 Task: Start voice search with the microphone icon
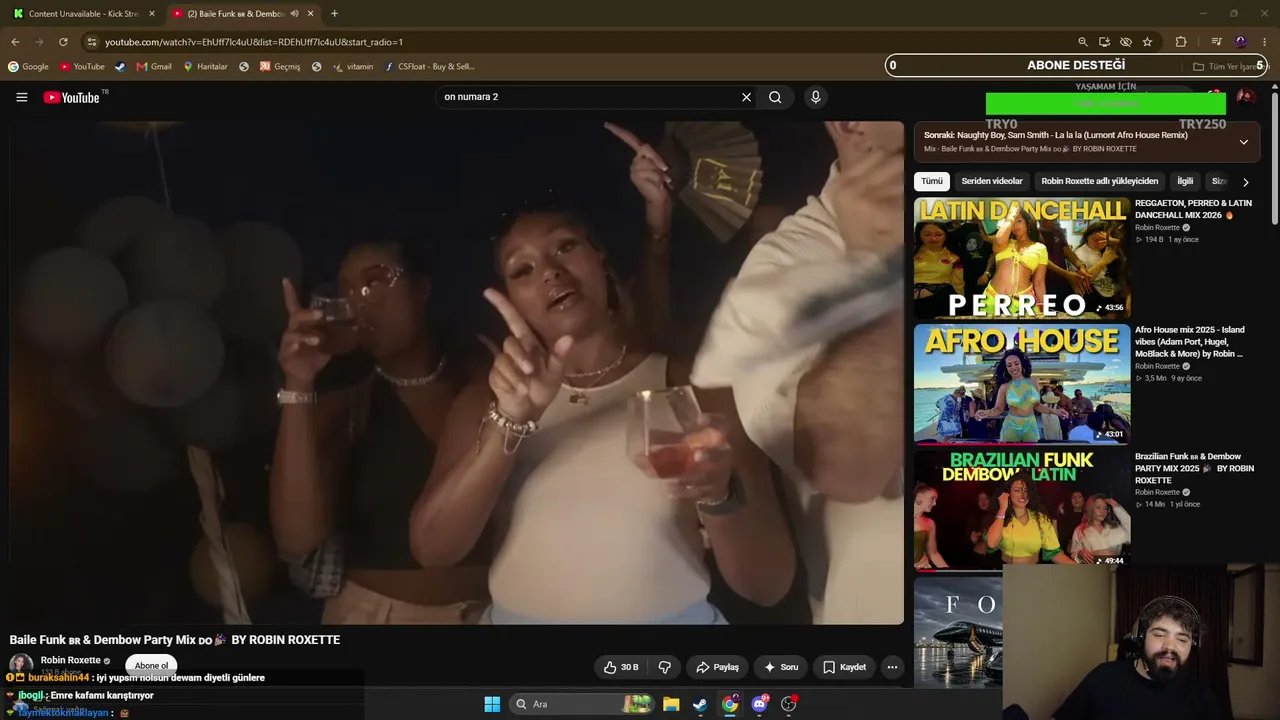(816, 97)
